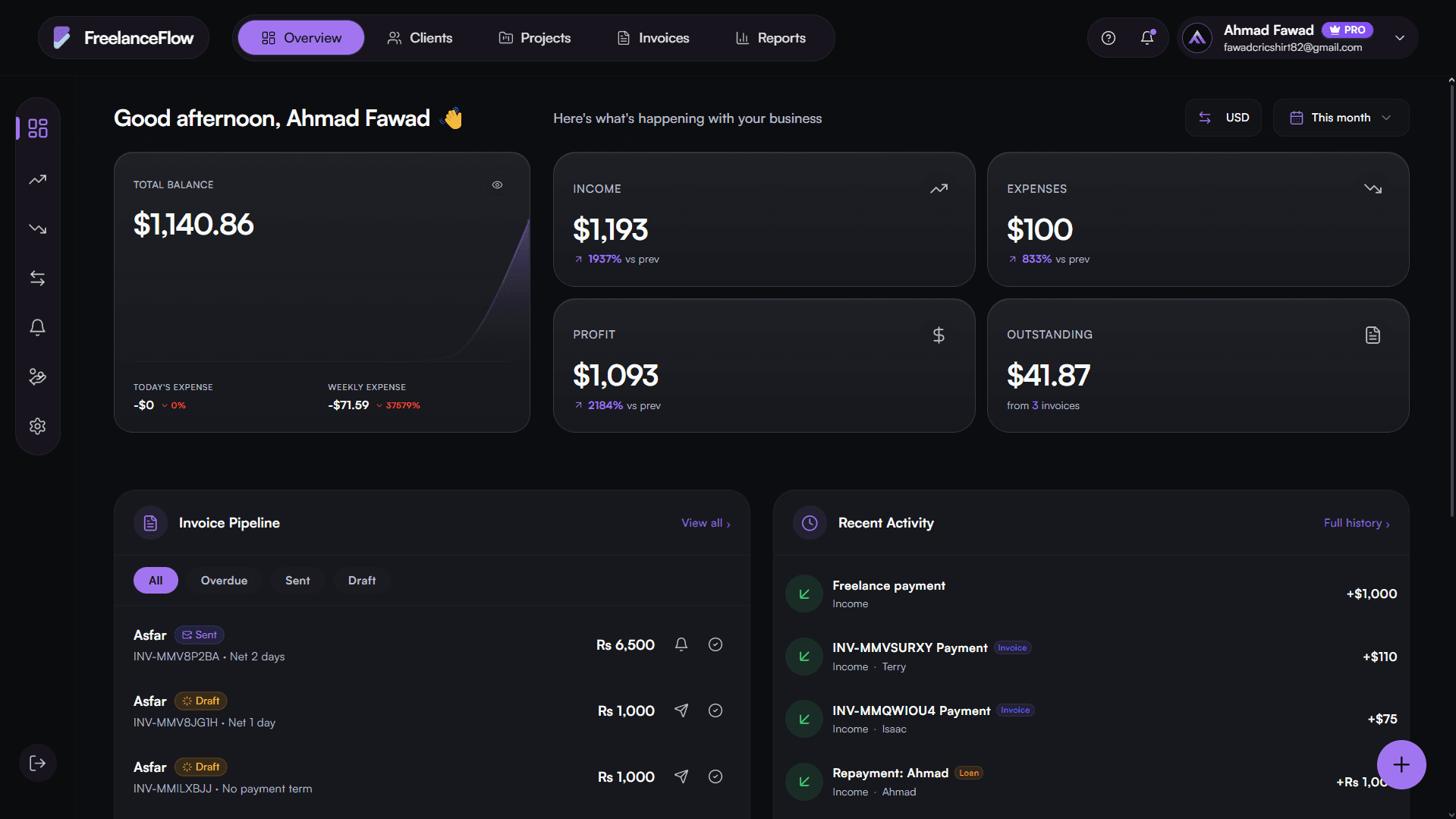Open the USD currency selector
This screenshot has width=1456, height=819.
[1223, 117]
